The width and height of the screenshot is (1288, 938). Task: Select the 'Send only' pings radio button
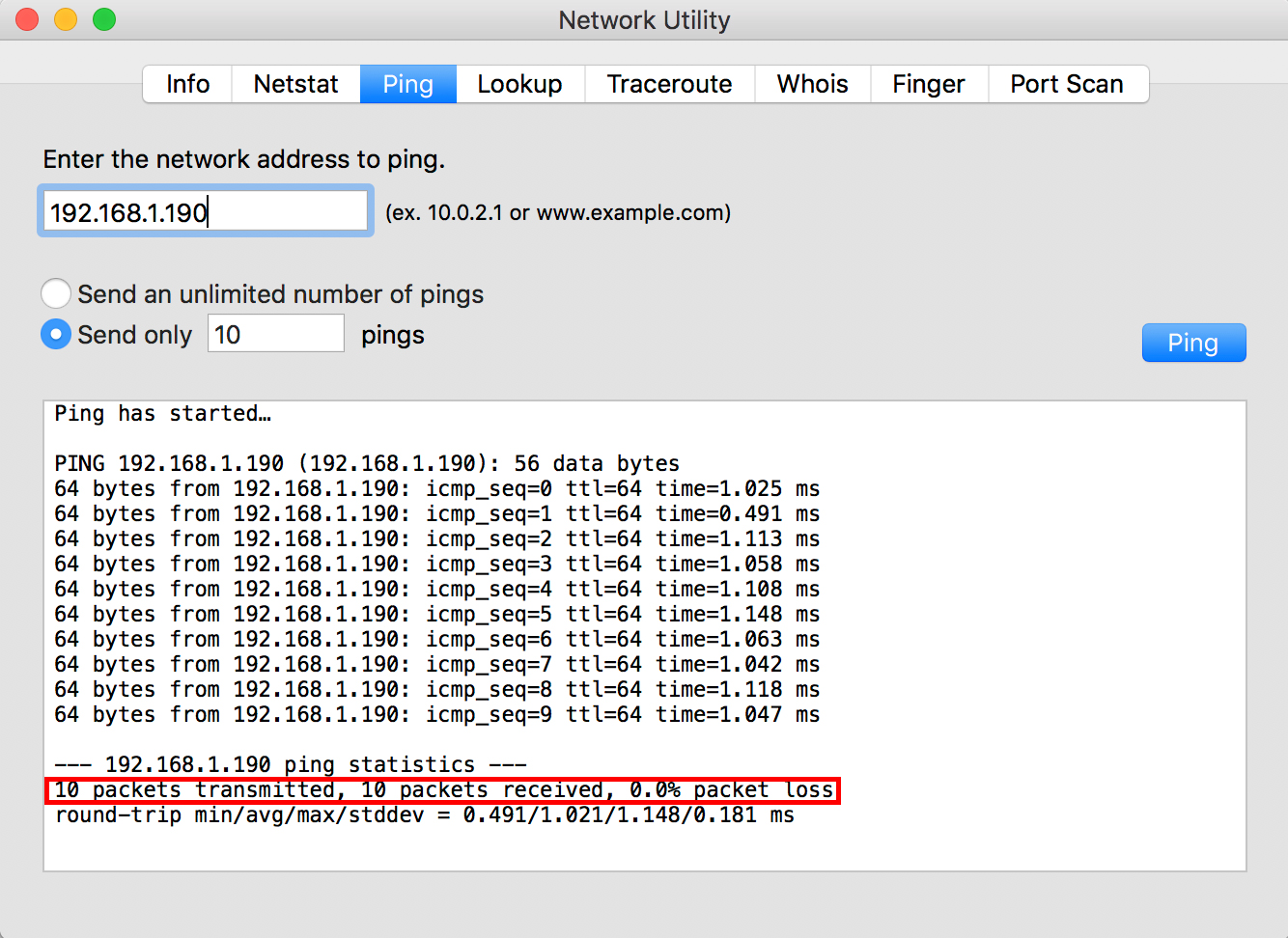(56, 334)
